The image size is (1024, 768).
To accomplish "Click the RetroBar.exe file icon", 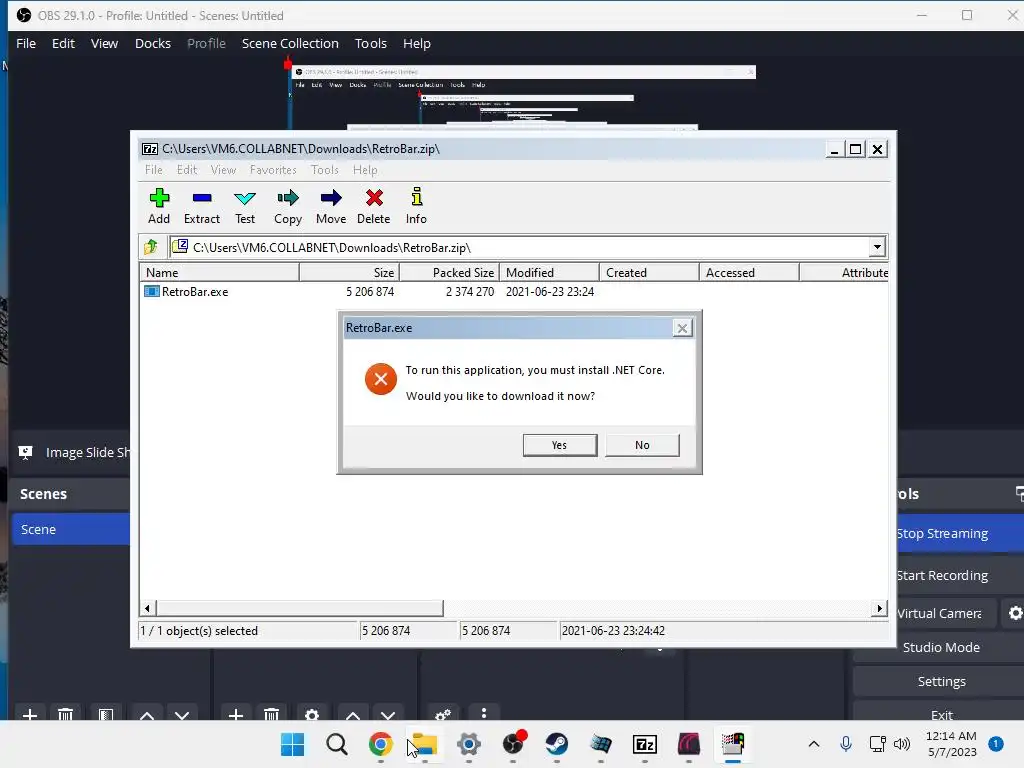I will [152, 291].
